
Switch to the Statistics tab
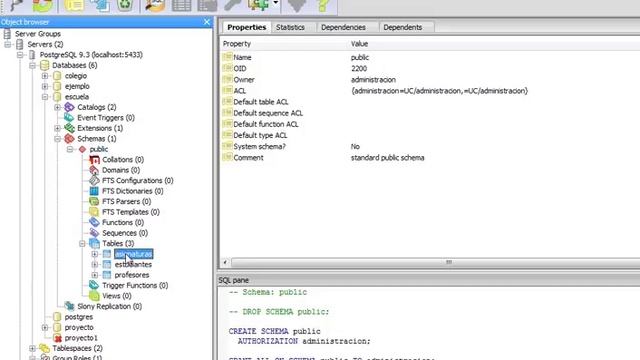[x=290, y=27]
